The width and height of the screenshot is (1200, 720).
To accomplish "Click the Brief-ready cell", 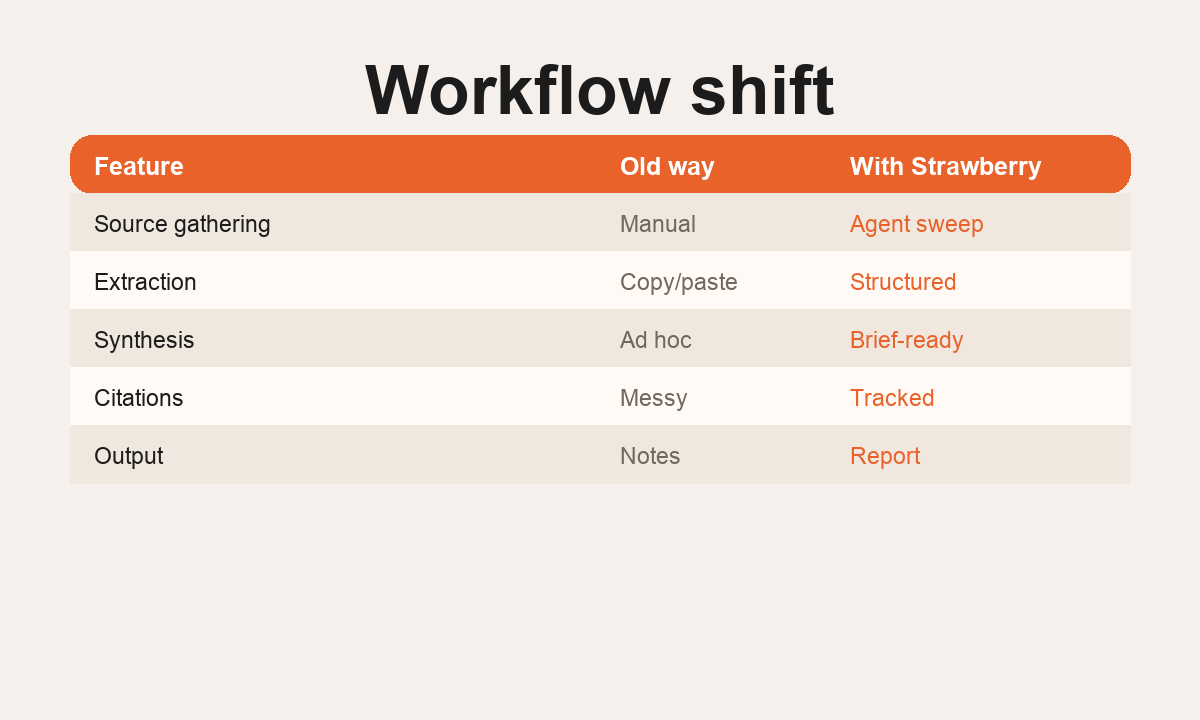I will [x=907, y=340].
